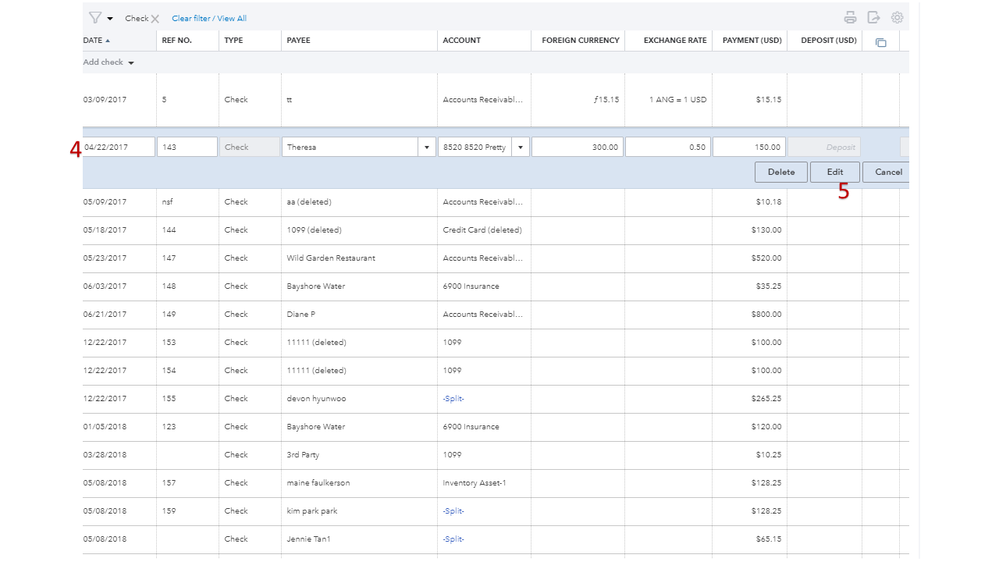The image size is (999, 562).
Task: Sort by the Date column header
Action: pos(96,41)
